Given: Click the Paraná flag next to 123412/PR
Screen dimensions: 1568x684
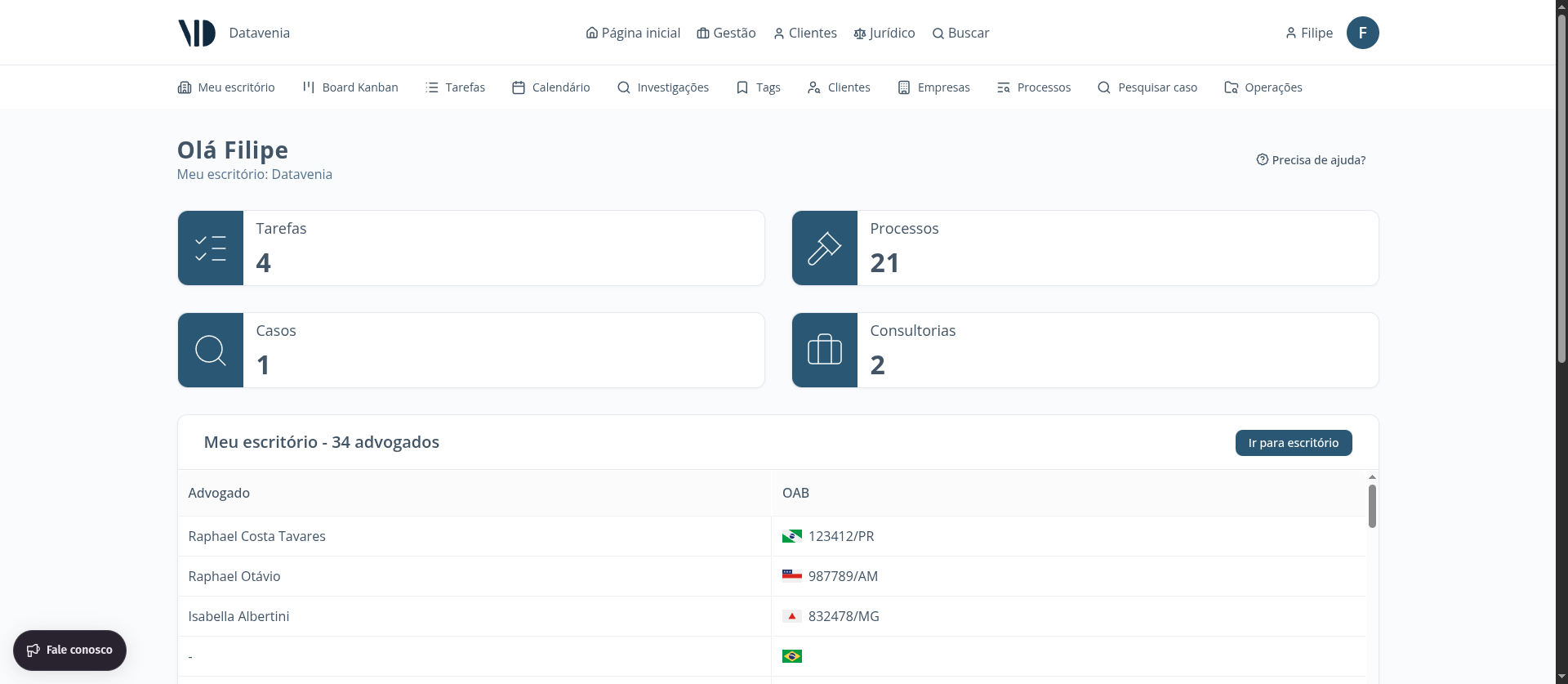Looking at the screenshot, I should point(791,537).
